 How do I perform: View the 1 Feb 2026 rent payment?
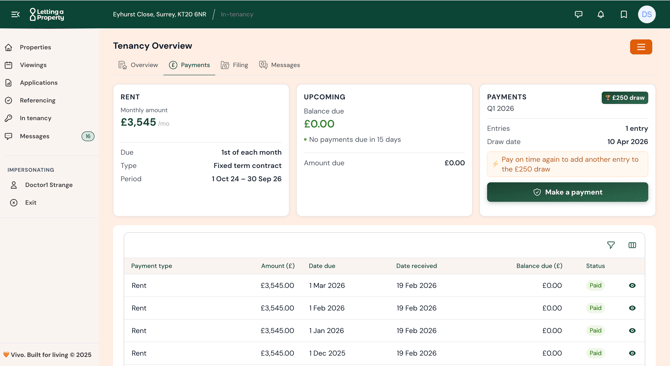[x=632, y=308]
